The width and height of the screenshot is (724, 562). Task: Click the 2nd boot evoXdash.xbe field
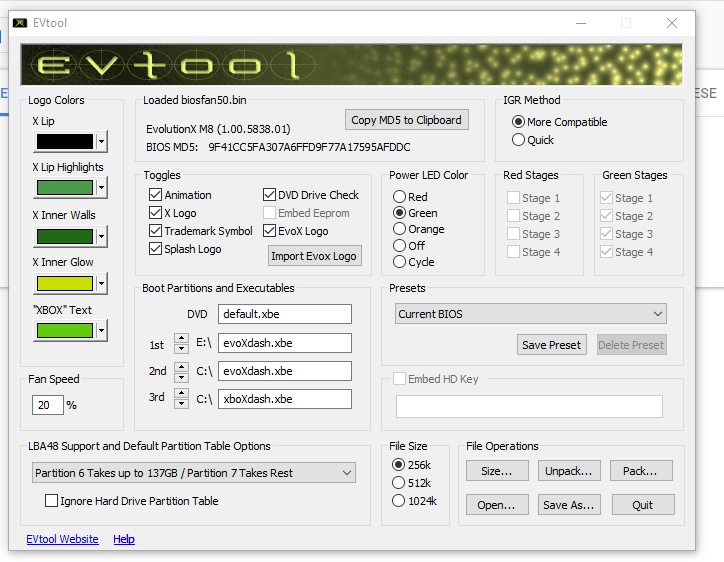[x=285, y=371]
